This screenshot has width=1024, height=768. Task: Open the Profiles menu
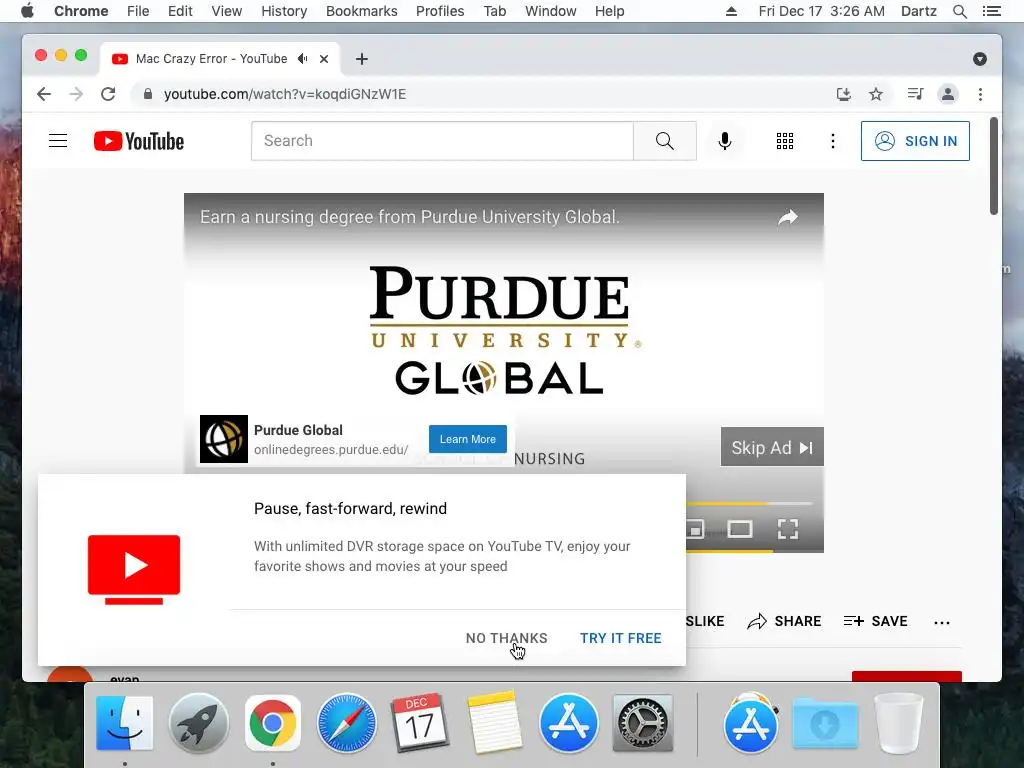(x=440, y=11)
